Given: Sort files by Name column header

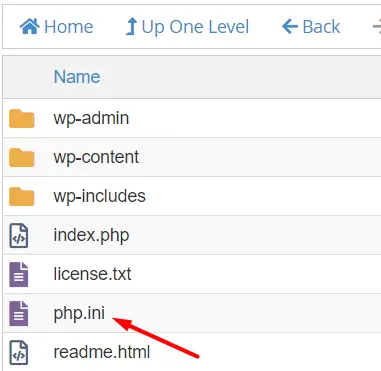Looking at the screenshot, I should (77, 77).
